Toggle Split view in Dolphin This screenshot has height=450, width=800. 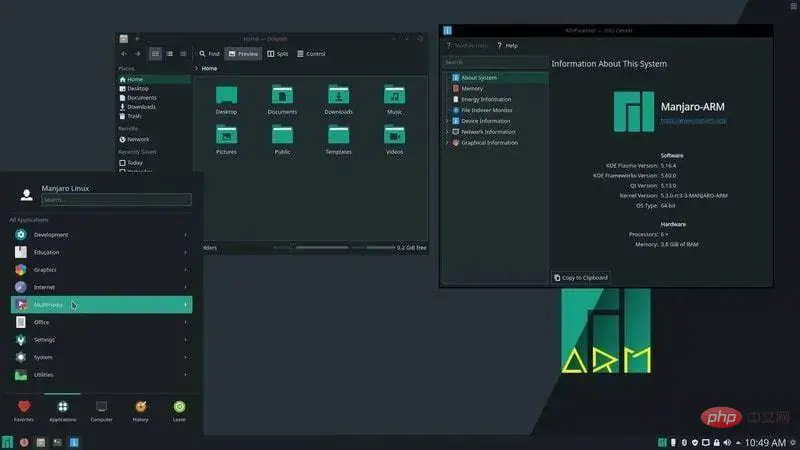[278, 54]
